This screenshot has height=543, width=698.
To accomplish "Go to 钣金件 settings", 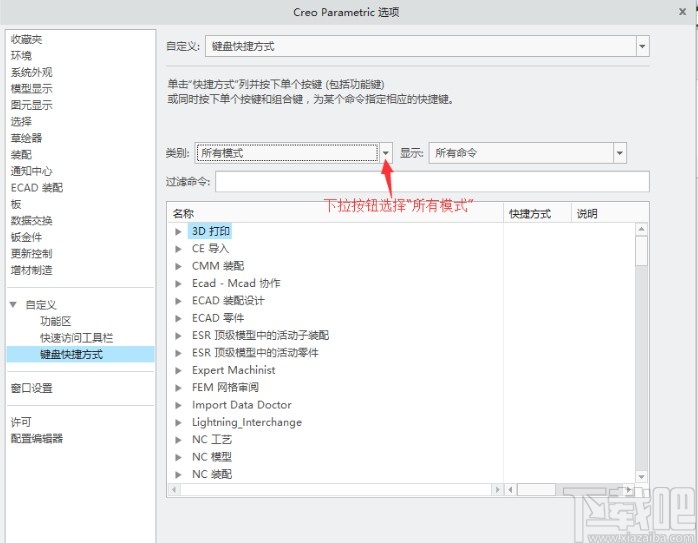I will [26, 237].
